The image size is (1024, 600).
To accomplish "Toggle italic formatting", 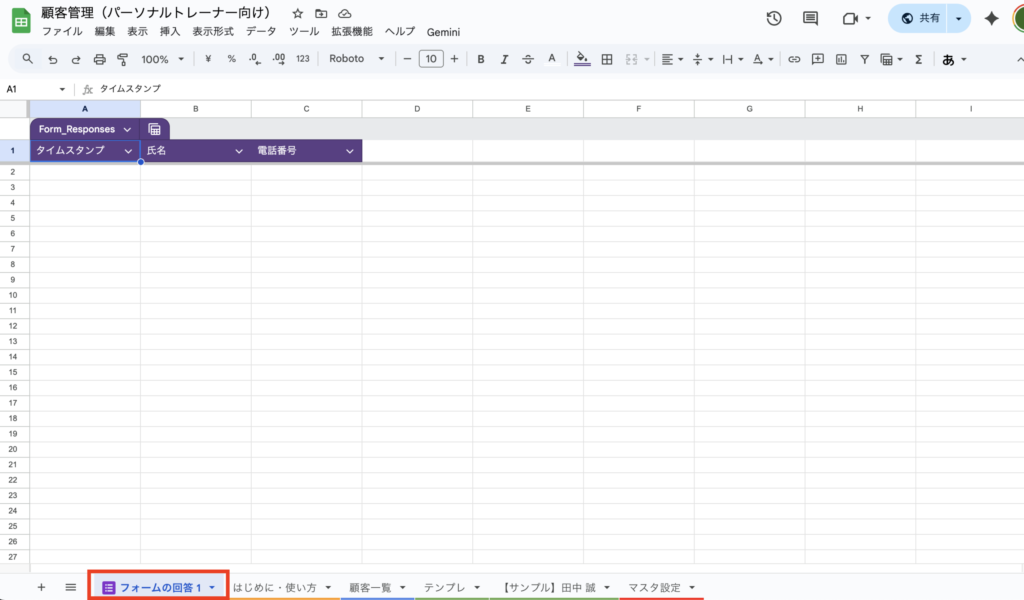I will [x=504, y=59].
